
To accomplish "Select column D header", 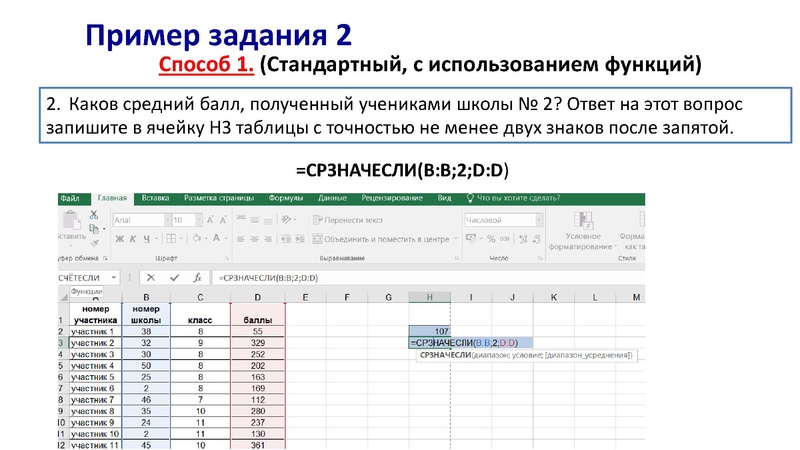I will (257, 297).
